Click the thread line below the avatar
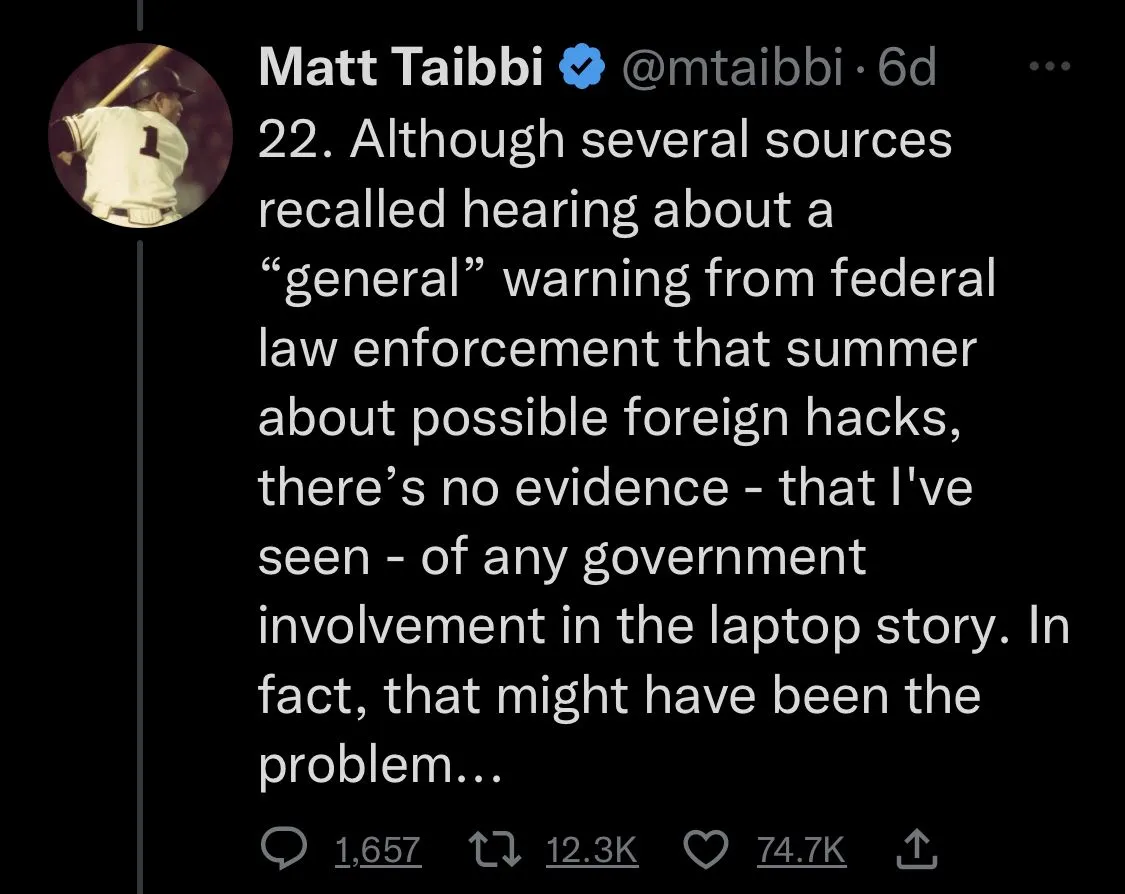 (139, 560)
